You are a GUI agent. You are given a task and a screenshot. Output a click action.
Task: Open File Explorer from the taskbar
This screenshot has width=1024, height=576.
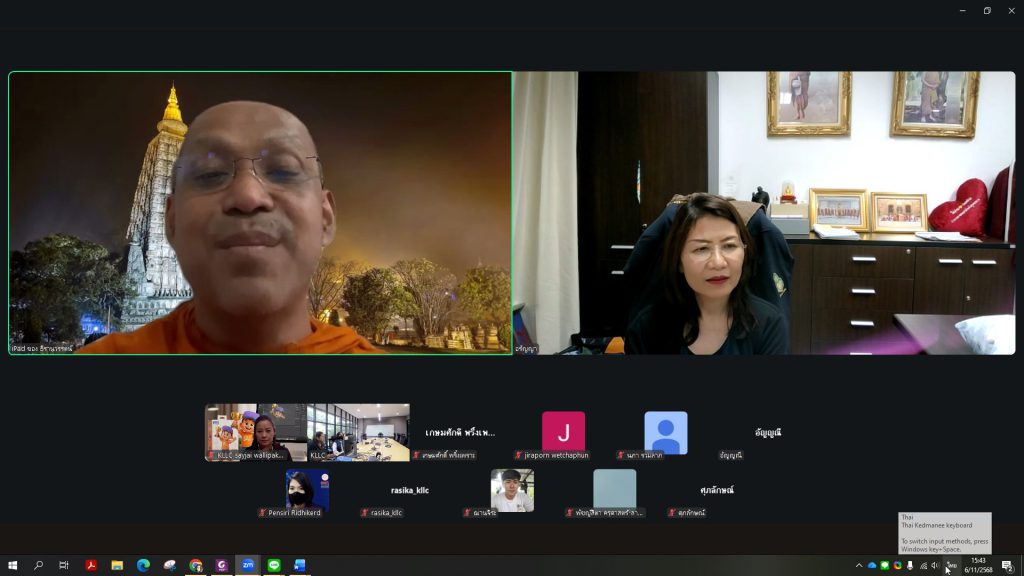pos(117,565)
